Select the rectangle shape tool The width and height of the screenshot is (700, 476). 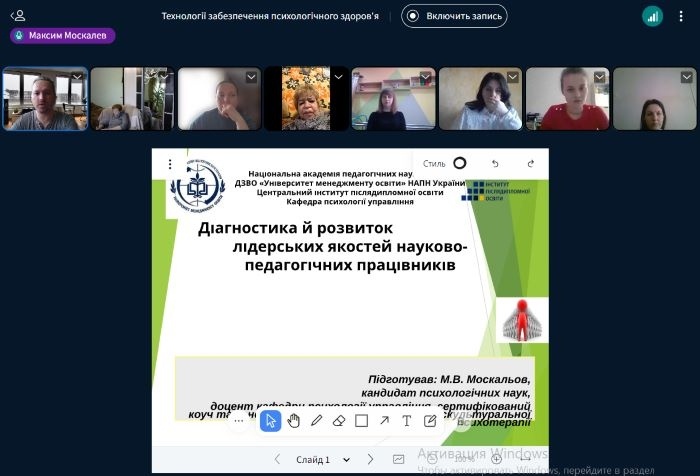pyautogui.click(x=362, y=421)
